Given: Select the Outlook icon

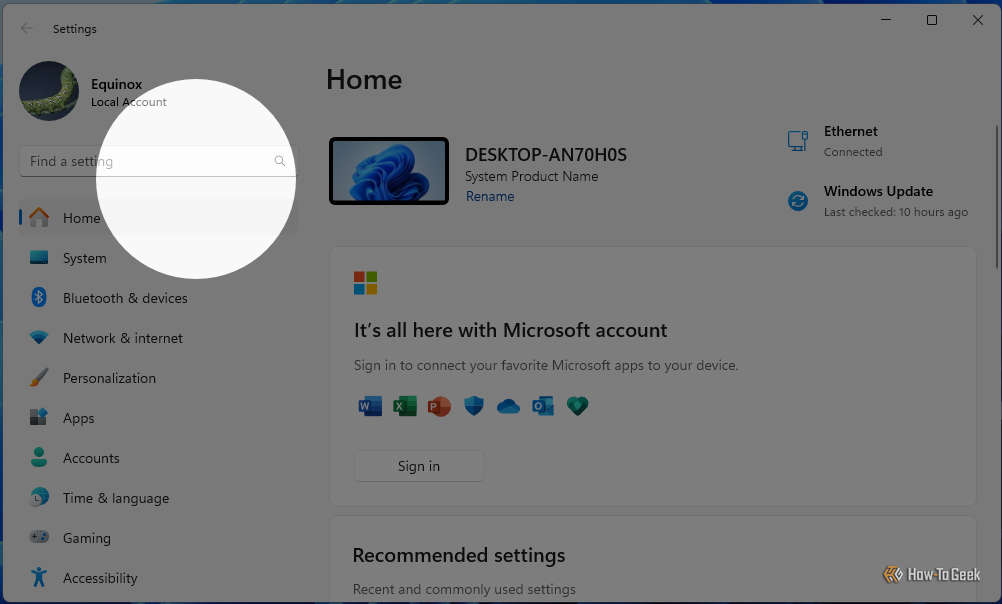Looking at the screenshot, I should [543, 406].
